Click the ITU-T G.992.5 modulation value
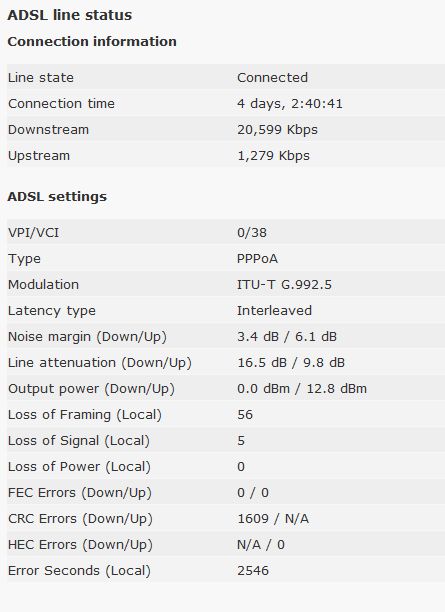The height and width of the screenshot is (612, 445). click(x=284, y=285)
